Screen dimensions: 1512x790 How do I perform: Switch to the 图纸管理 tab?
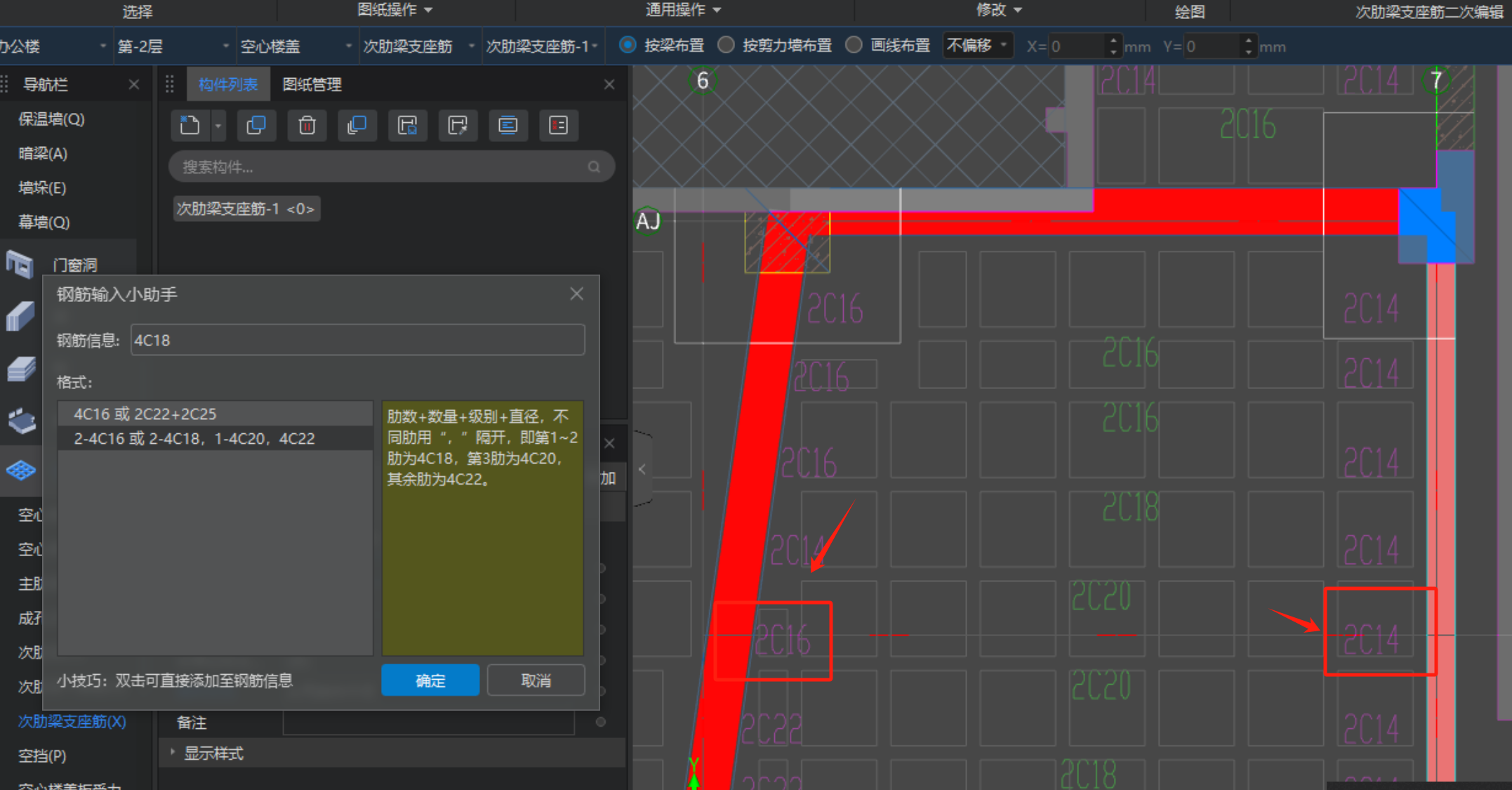312,84
